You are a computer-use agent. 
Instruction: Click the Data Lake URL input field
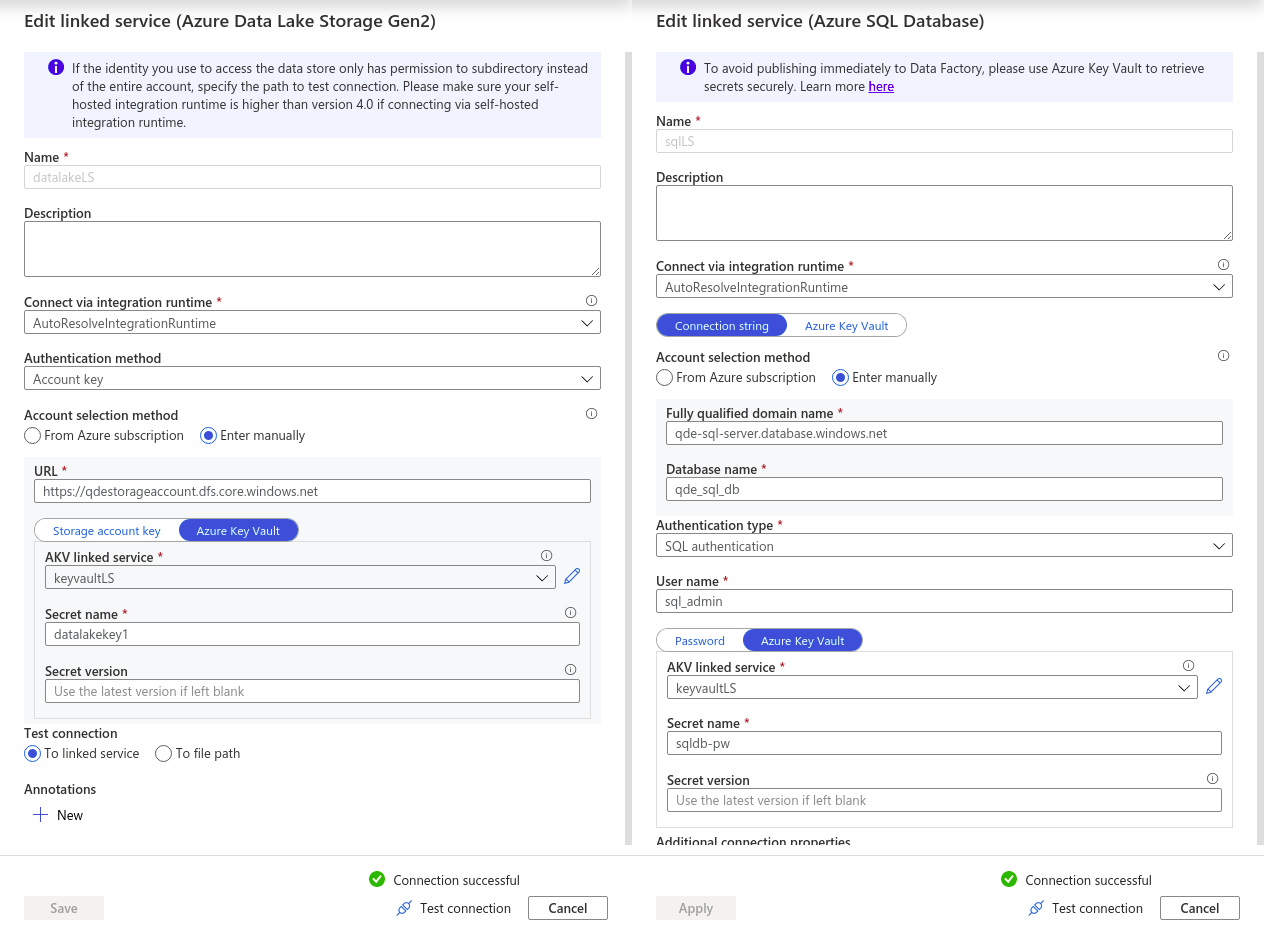312,491
